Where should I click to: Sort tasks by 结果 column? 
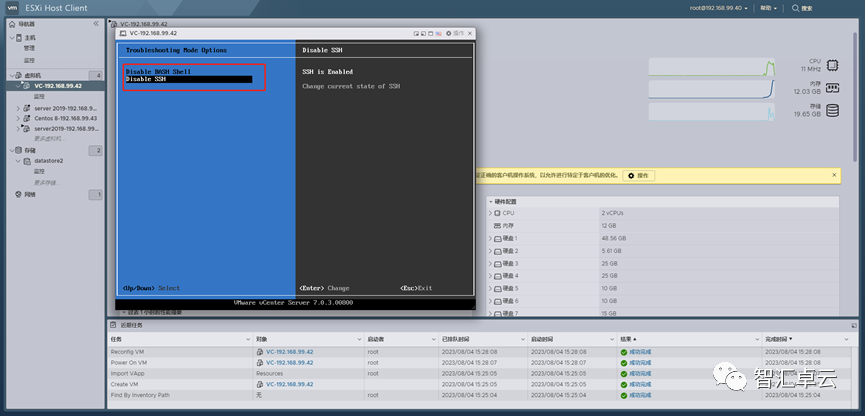628,338
